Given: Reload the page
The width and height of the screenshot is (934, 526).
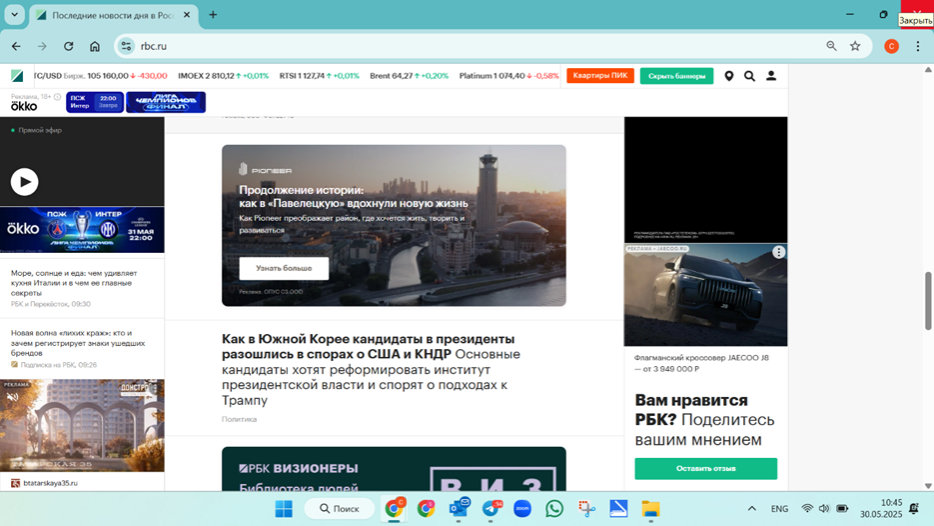Looking at the screenshot, I should coord(68,46).
